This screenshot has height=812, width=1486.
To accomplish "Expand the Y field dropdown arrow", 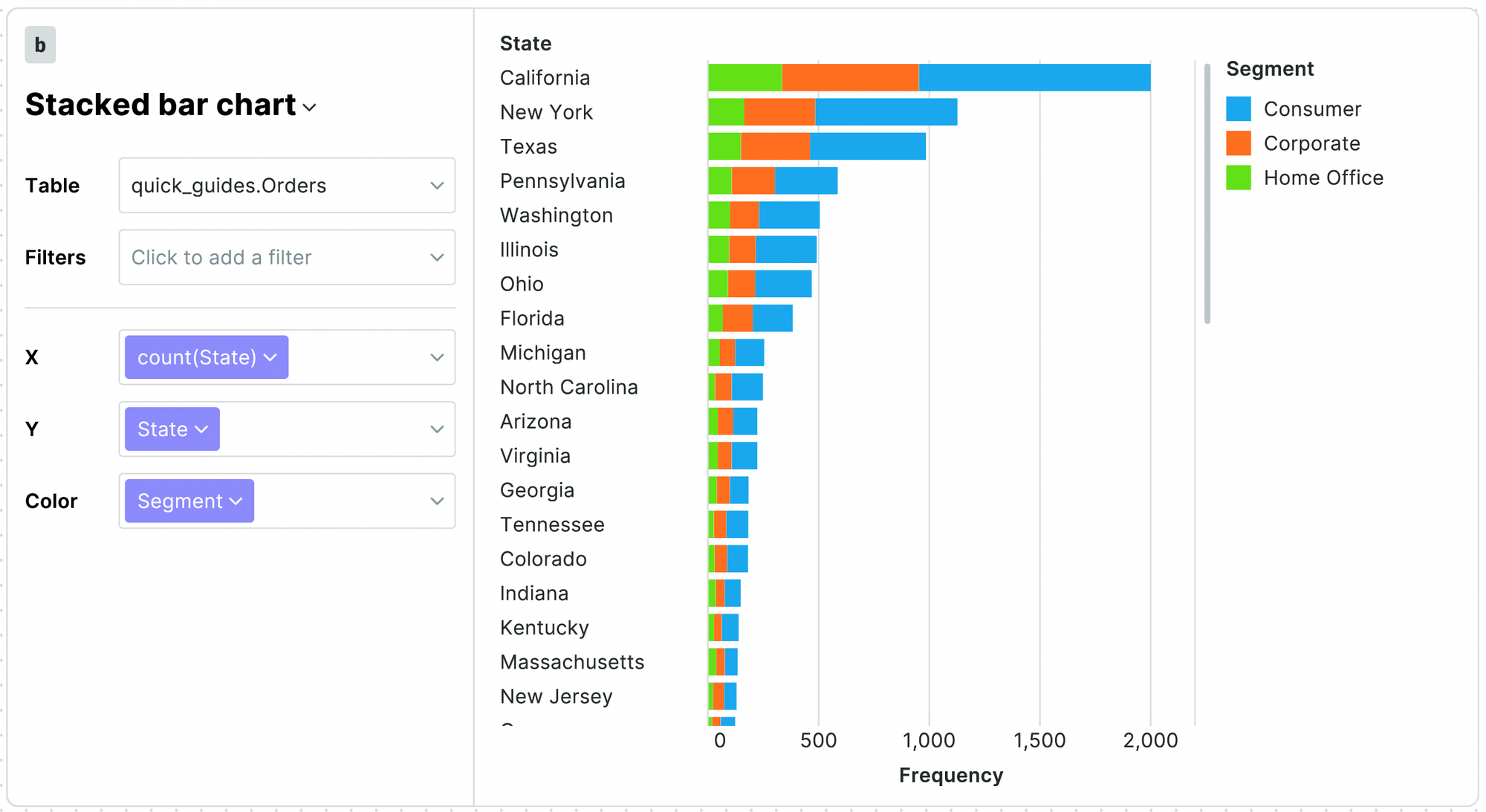I will click(436, 429).
